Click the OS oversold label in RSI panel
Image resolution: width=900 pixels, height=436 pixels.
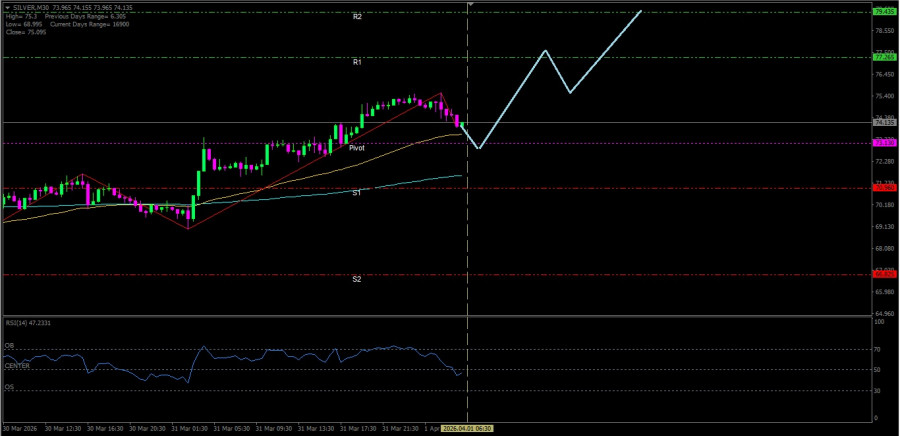click(x=10, y=386)
